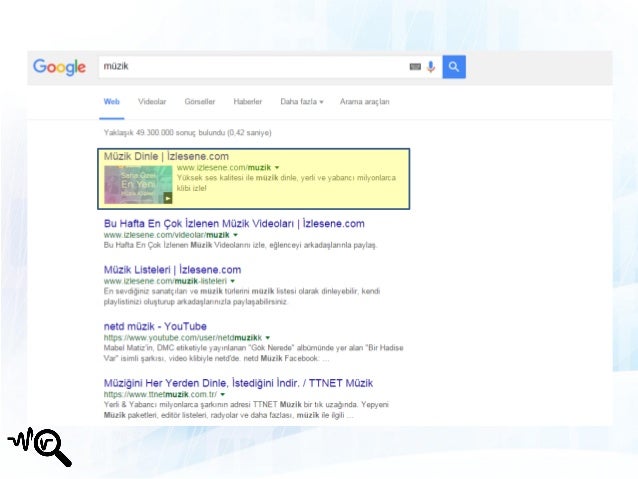Open Müzik Dinle | İzlesene.com result
The image size is (638, 479).
tap(166, 156)
